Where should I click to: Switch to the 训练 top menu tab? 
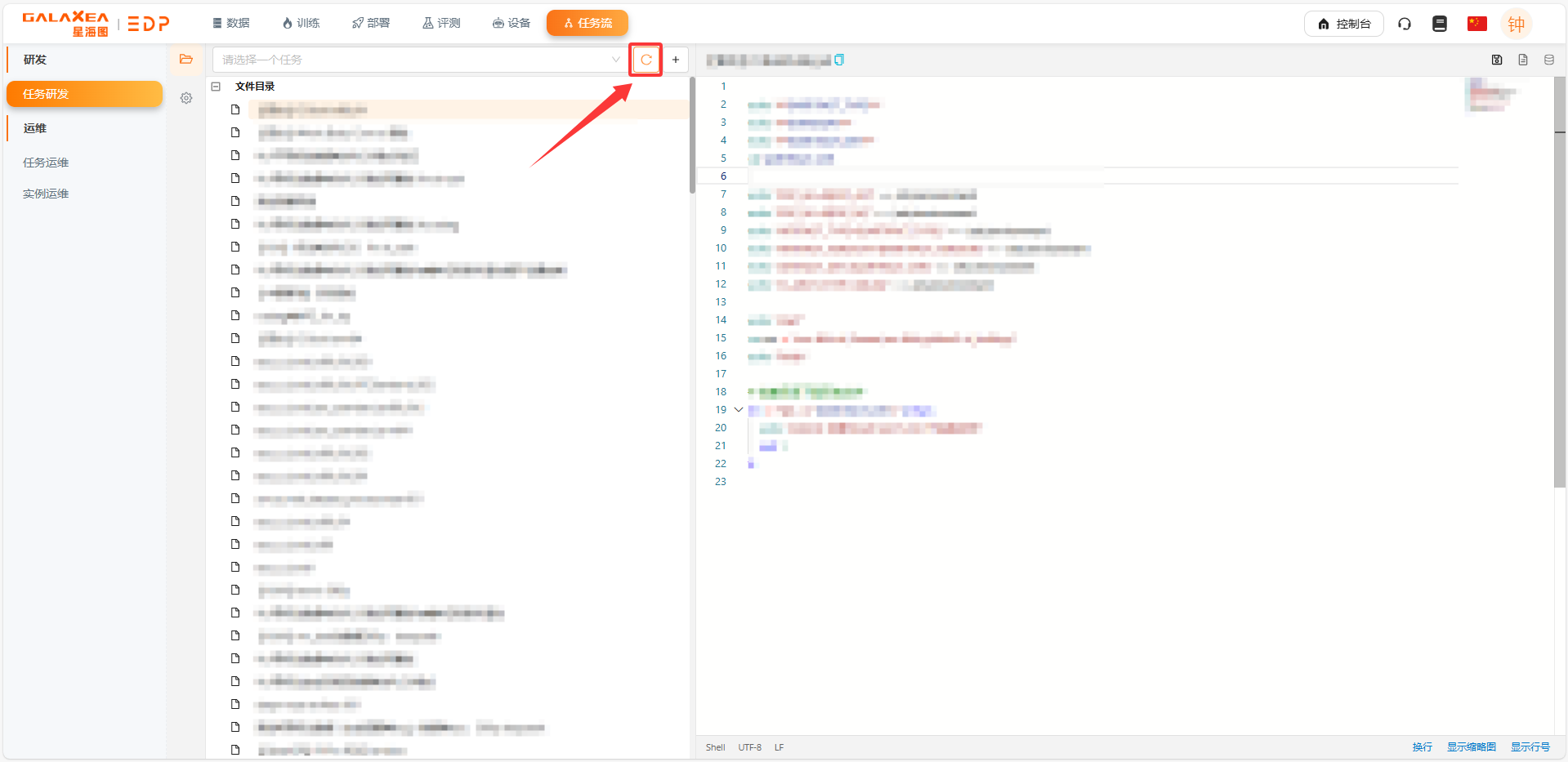tap(301, 23)
